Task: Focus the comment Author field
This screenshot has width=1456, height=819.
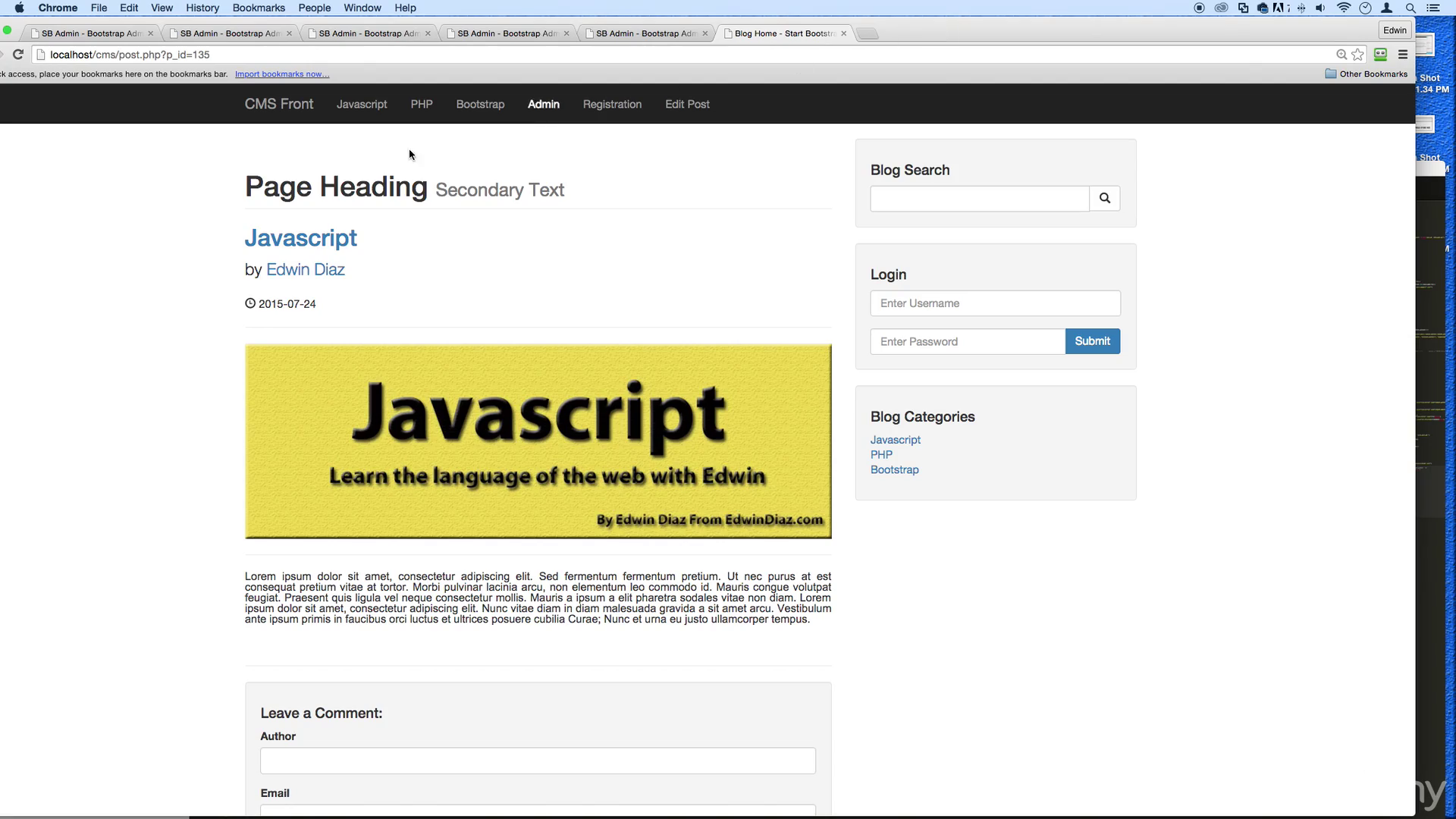Action: tap(538, 761)
